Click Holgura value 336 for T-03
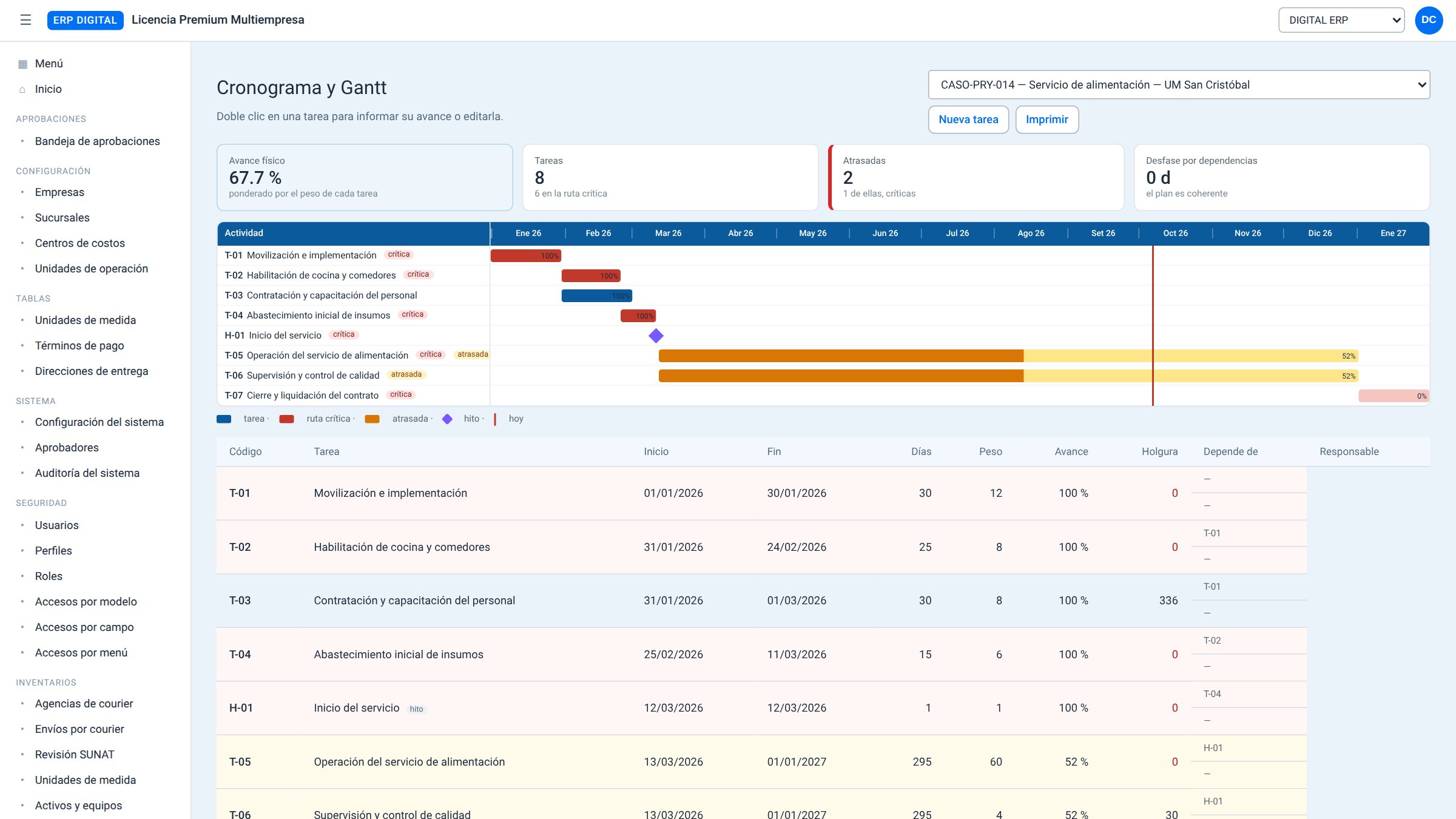1456x819 pixels. pyautogui.click(x=1168, y=601)
